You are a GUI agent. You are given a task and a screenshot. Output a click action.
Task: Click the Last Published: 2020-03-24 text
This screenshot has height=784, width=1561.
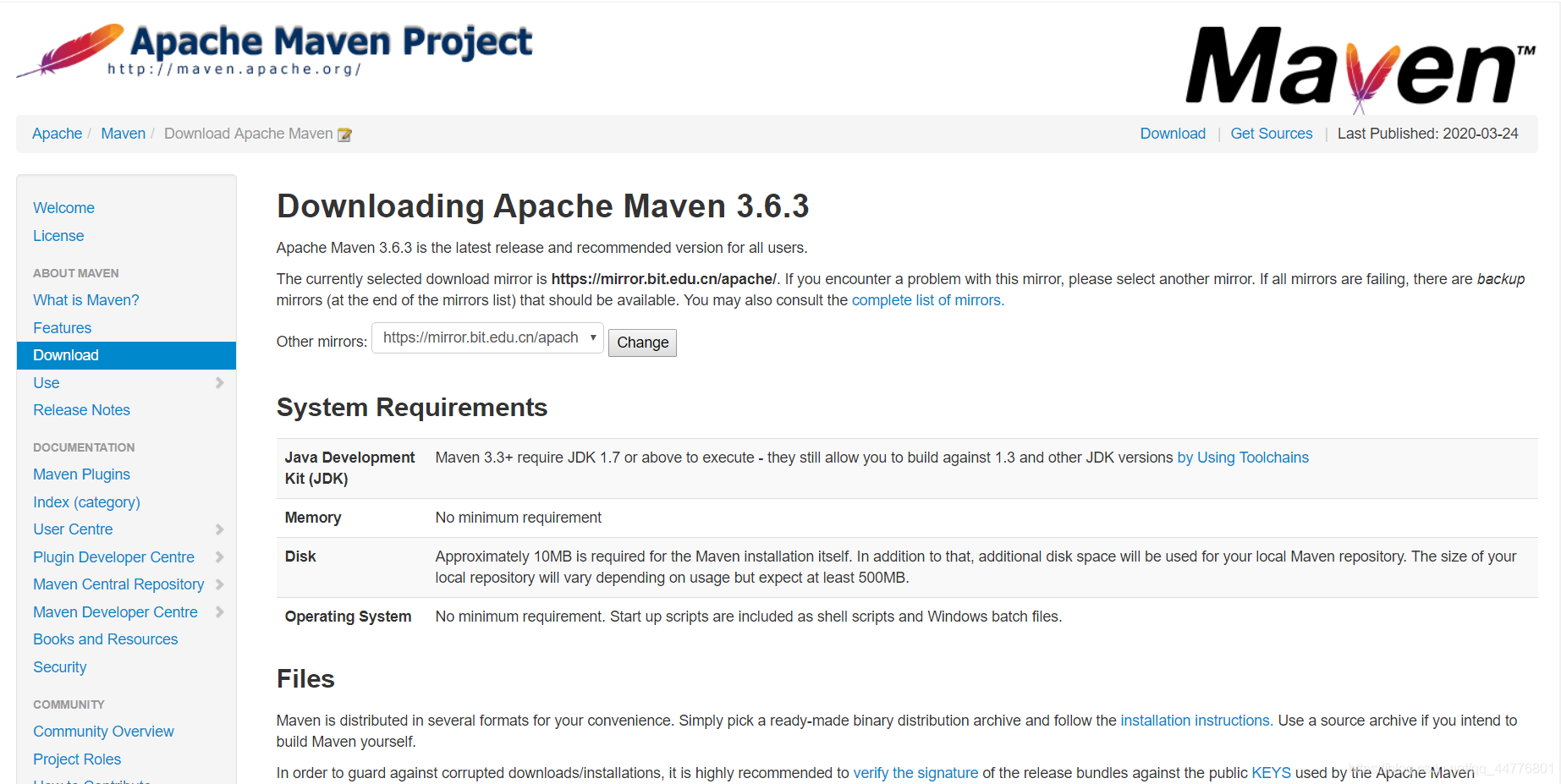[1427, 134]
